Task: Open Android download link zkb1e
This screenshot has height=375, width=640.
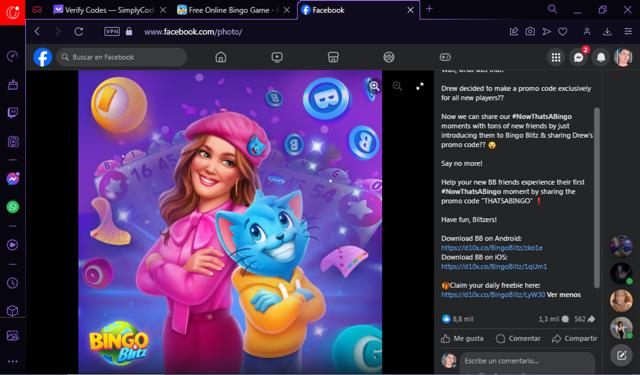Action: click(x=492, y=248)
